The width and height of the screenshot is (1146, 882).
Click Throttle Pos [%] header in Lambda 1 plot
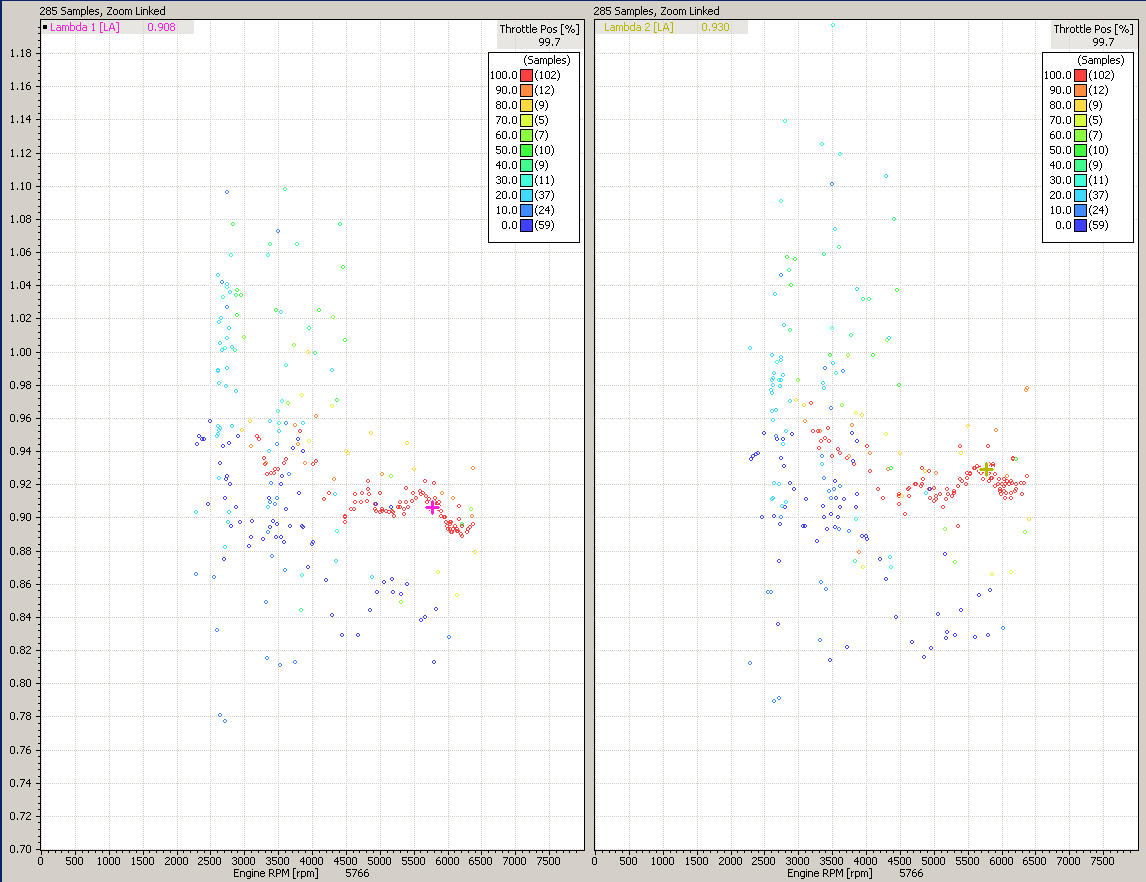[x=540, y=29]
